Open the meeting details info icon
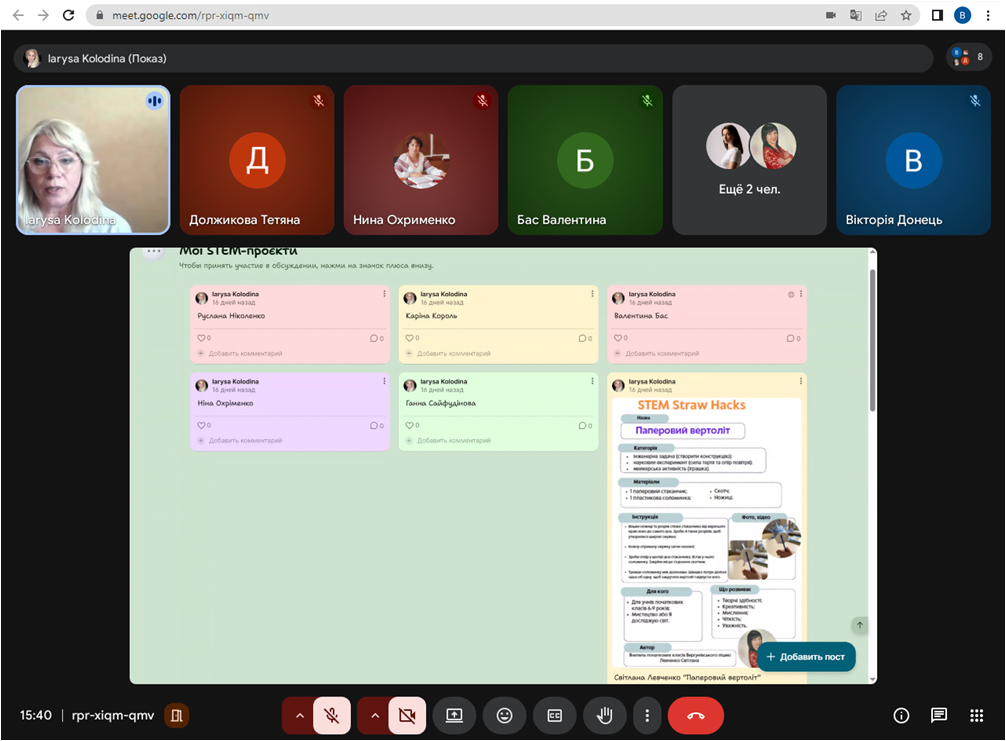 901,716
